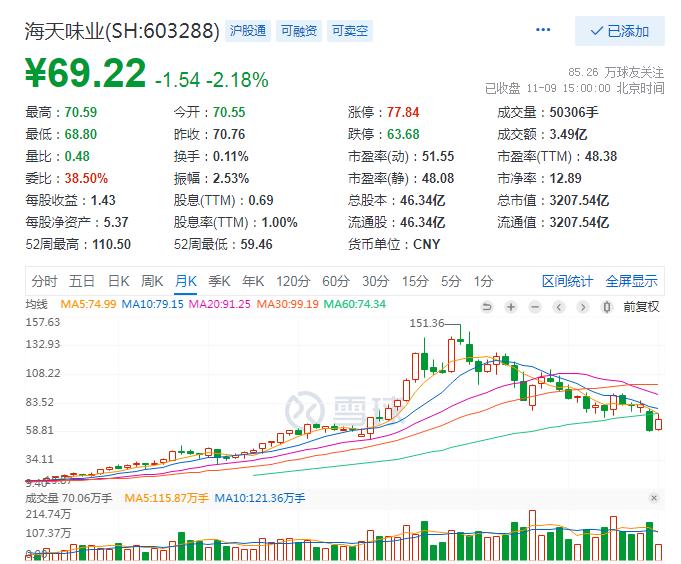Select the 5分 interval tab
Viewport: 681px width, 564px height.
pyautogui.click(x=451, y=281)
